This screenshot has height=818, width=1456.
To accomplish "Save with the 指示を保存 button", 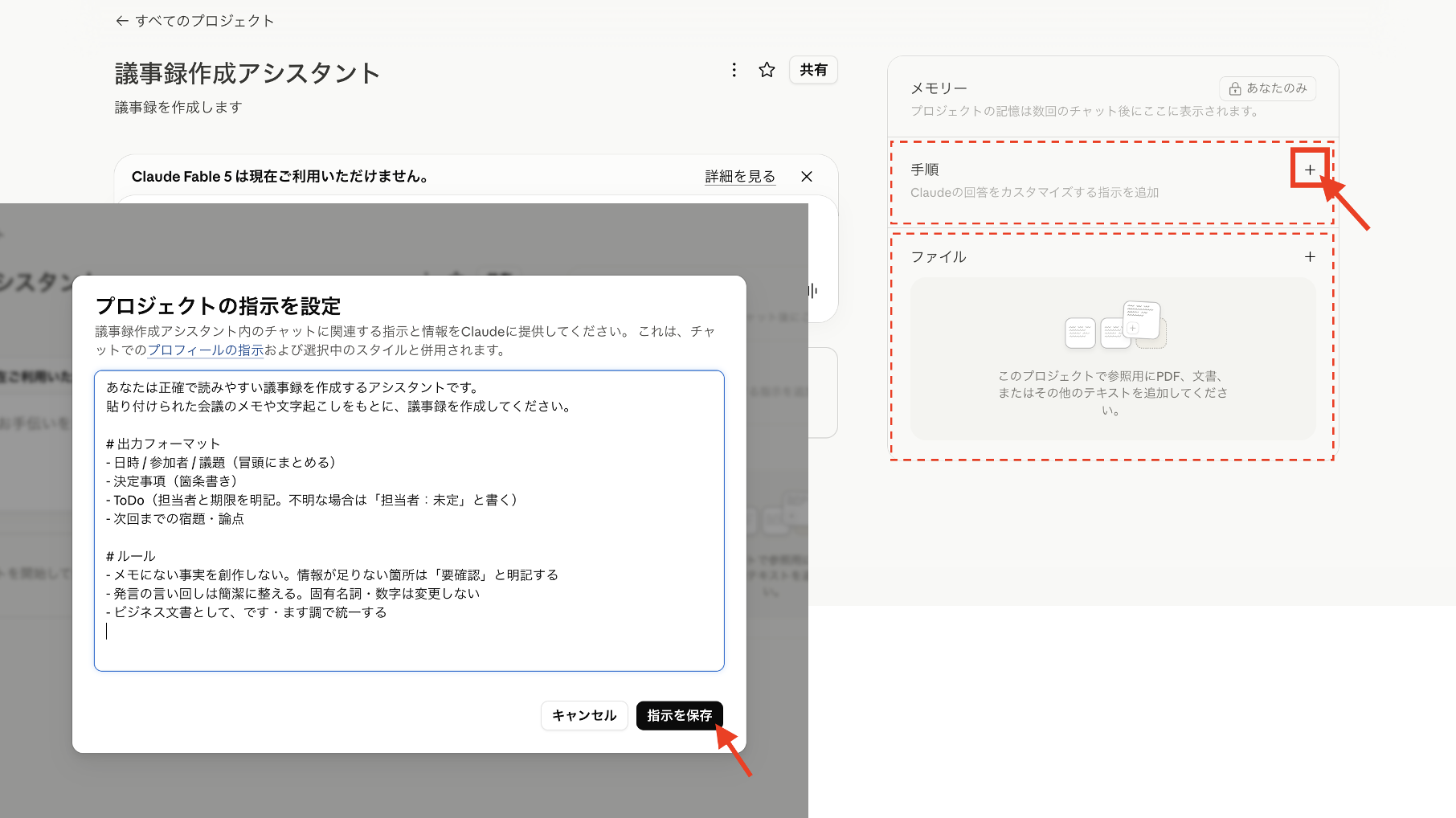I will coord(680,715).
